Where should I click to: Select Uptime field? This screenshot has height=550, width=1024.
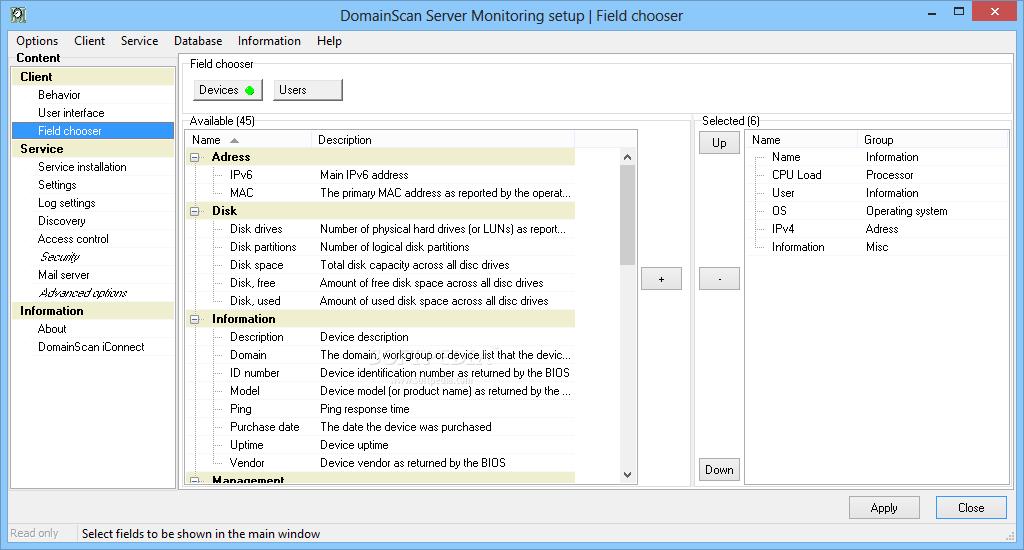point(247,445)
